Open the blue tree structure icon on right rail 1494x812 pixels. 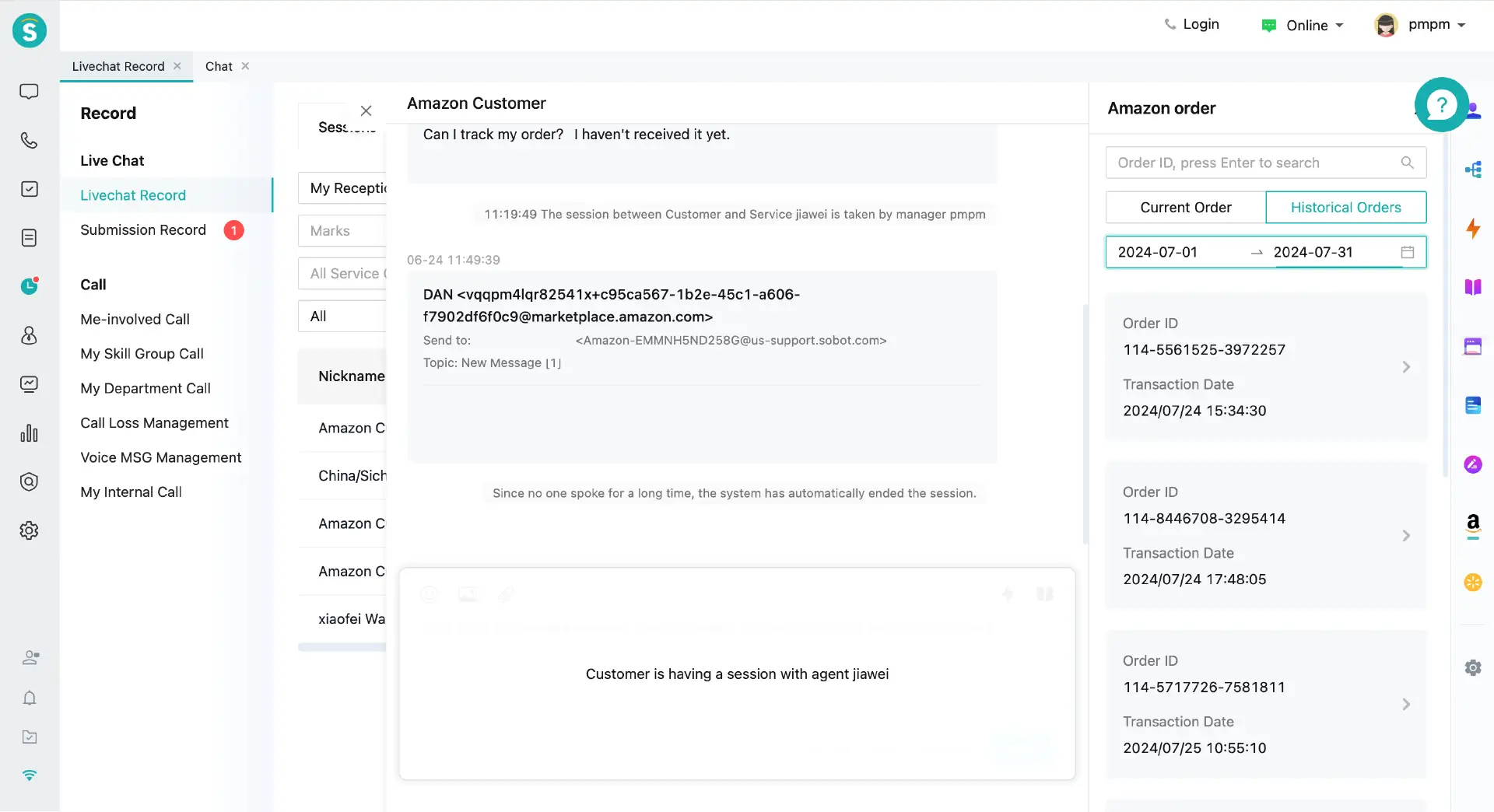tap(1473, 170)
